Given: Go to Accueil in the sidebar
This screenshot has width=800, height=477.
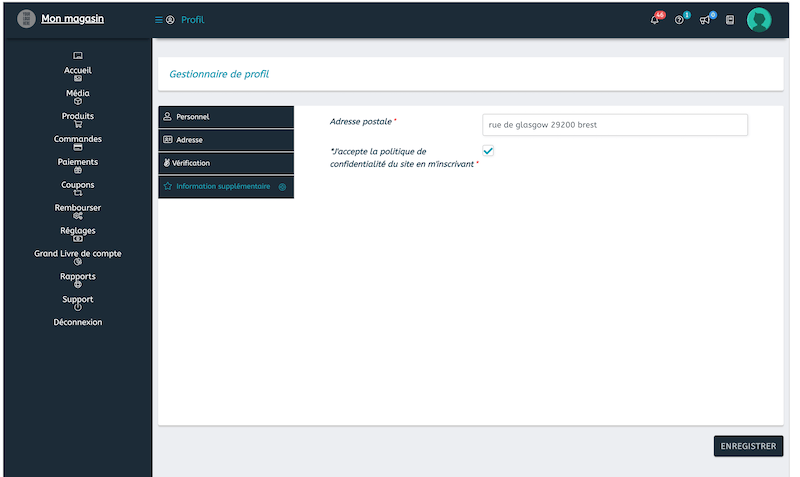Looking at the screenshot, I should [x=78, y=70].
